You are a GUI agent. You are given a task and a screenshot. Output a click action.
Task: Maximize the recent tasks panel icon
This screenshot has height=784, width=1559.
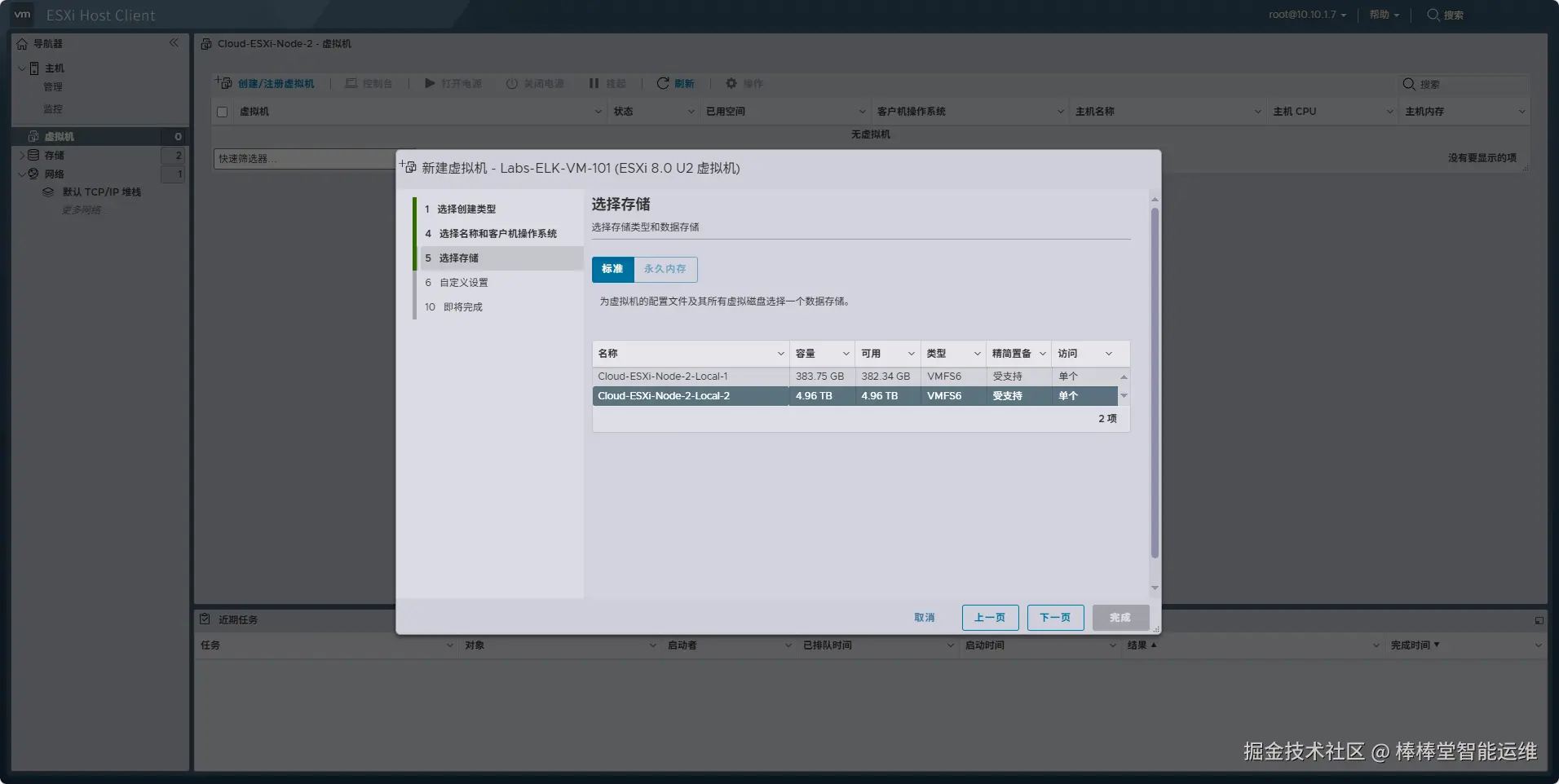pos(1539,620)
